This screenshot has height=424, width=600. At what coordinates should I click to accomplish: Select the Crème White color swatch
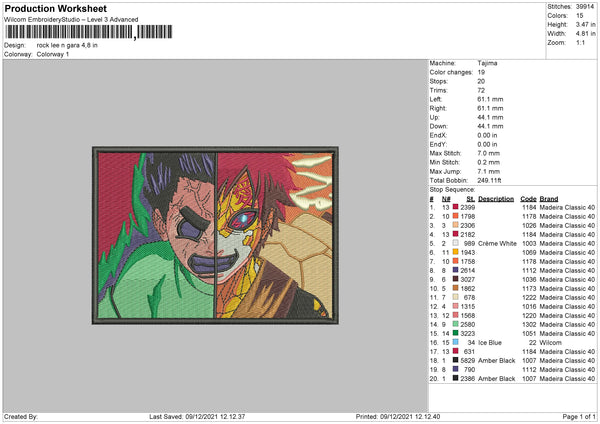455,243
